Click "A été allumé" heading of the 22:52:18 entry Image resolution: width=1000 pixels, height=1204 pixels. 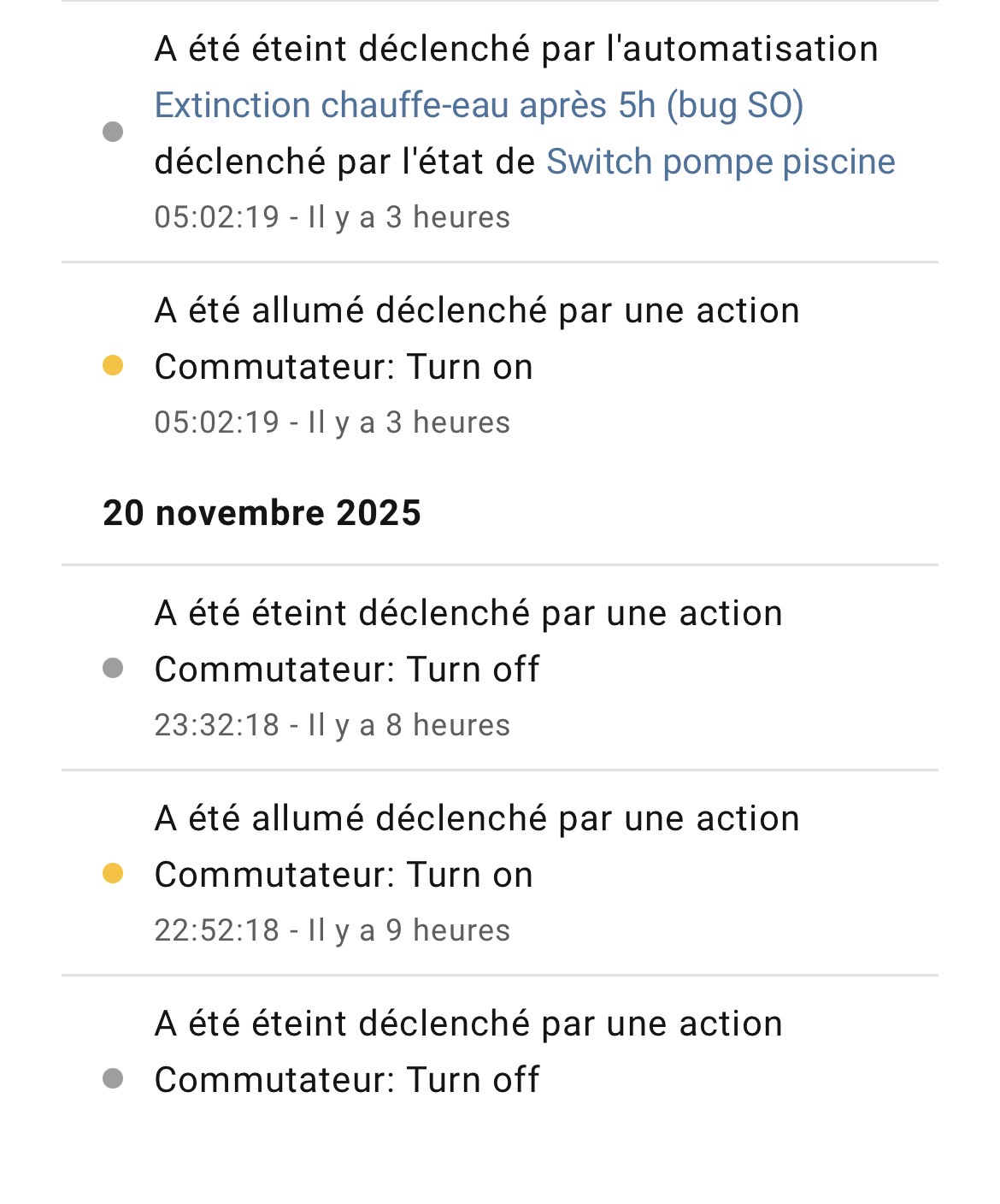(x=476, y=819)
